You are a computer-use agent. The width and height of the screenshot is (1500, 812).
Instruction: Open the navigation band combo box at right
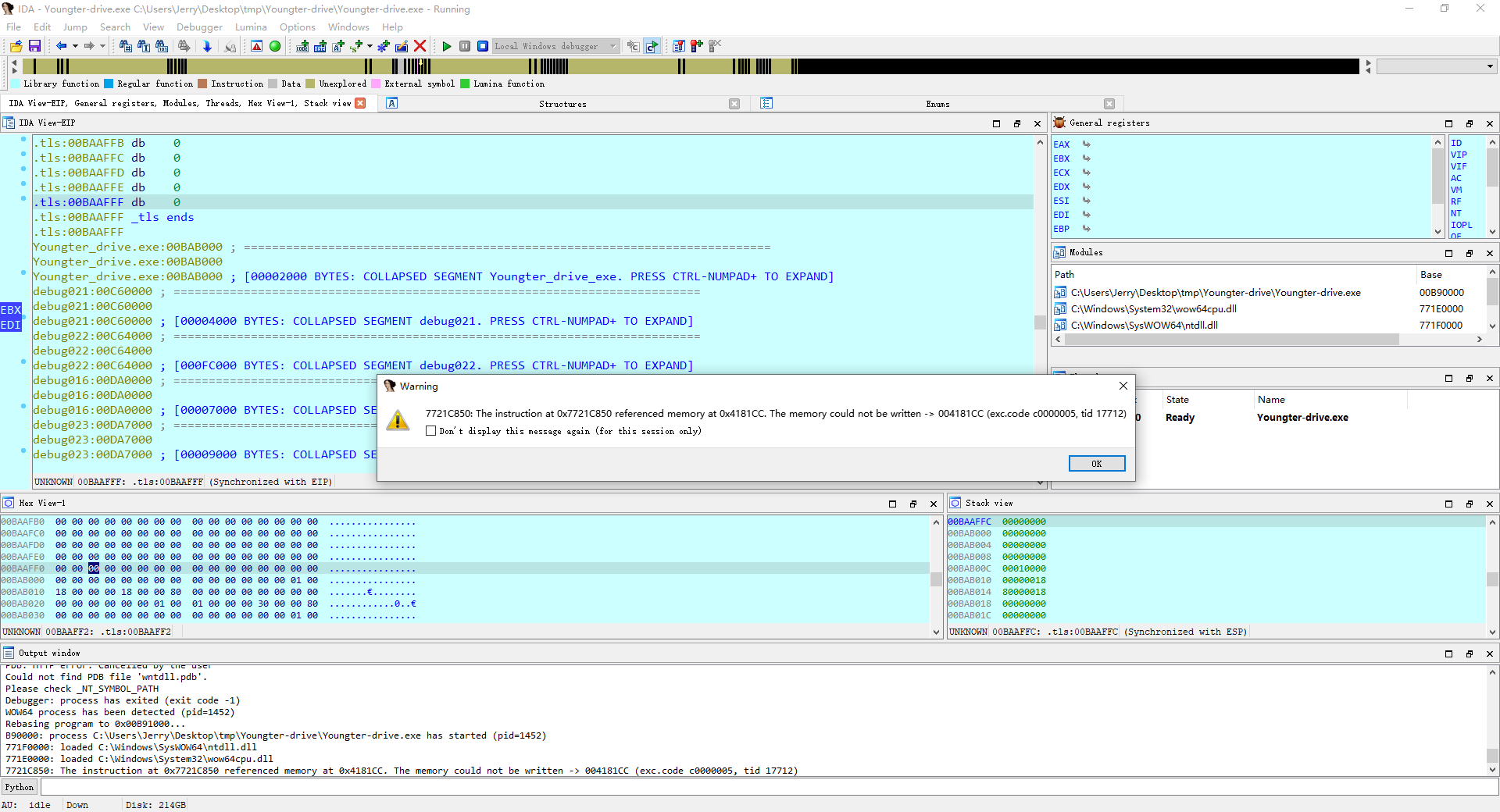[1436, 66]
